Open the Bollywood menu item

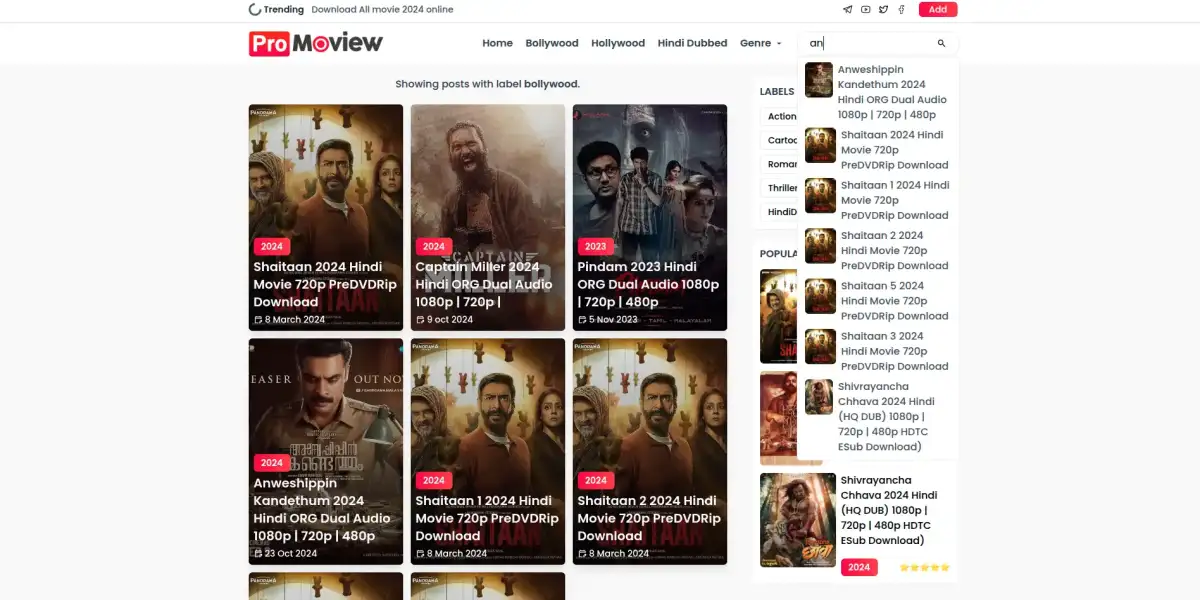552,44
